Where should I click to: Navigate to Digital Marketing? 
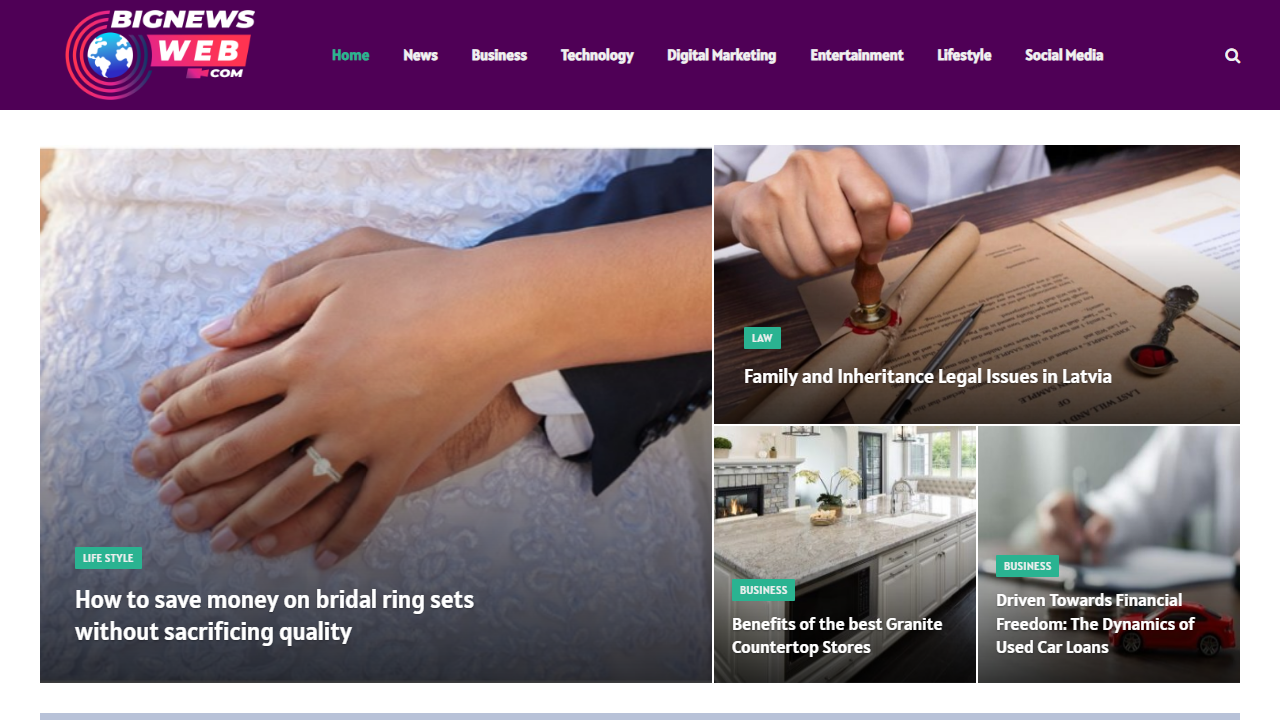tap(721, 55)
